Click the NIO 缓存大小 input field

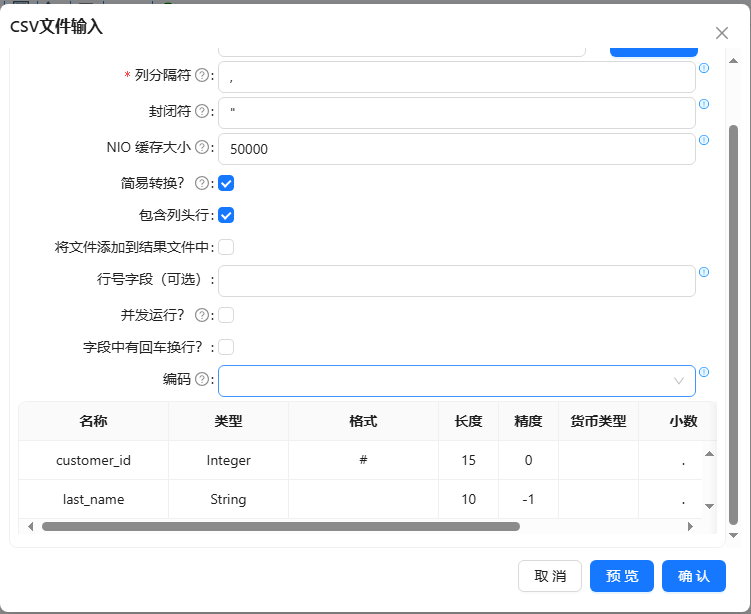(x=456, y=149)
